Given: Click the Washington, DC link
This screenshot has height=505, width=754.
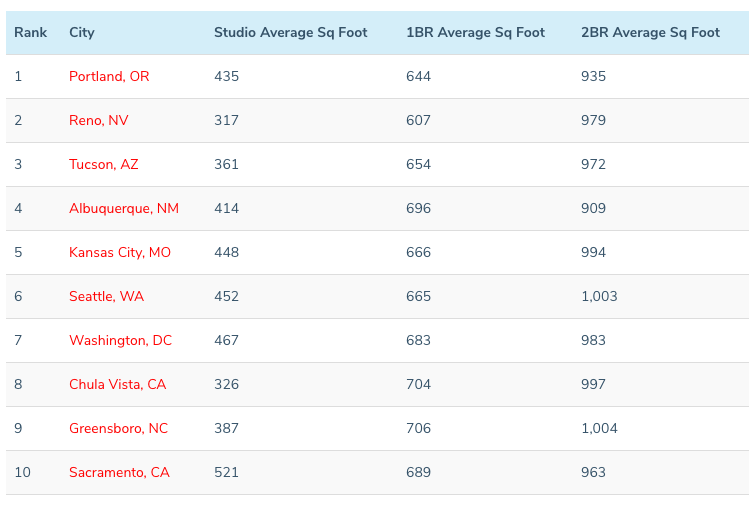Looking at the screenshot, I should coord(120,341).
